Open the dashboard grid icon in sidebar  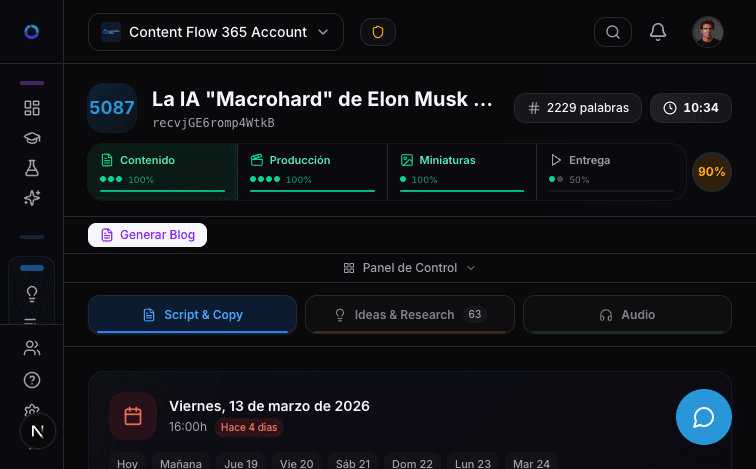[32, 108]
